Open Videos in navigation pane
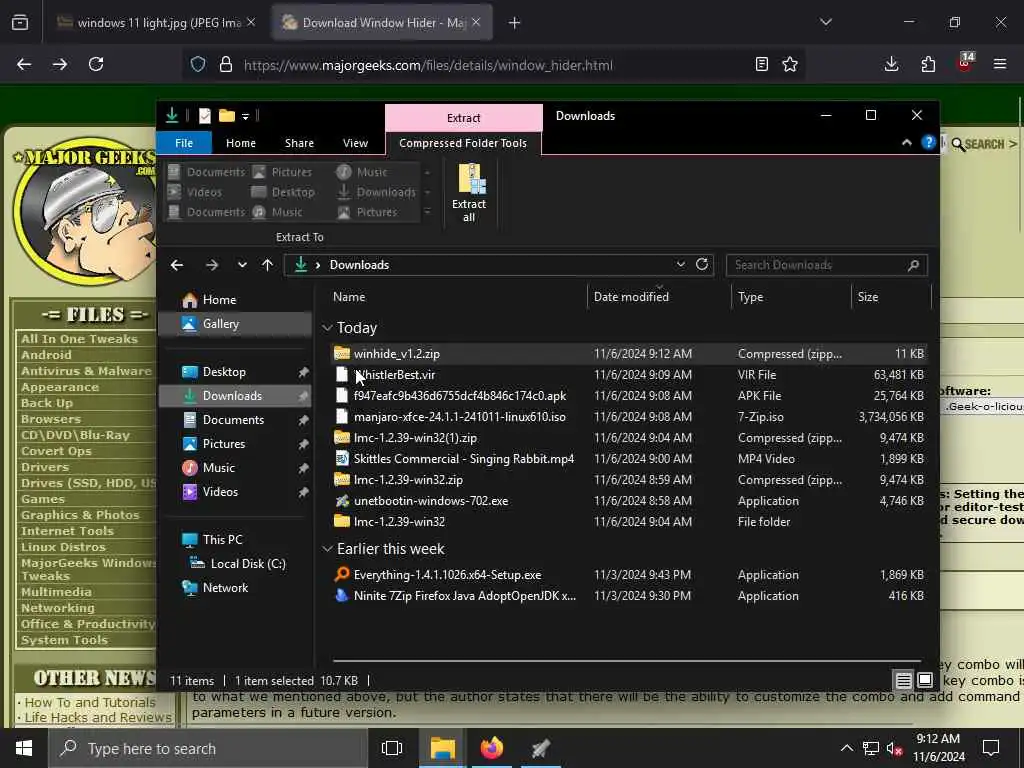Image resolution: width=1024 pixels, height=768 pixels. (220, 492)
